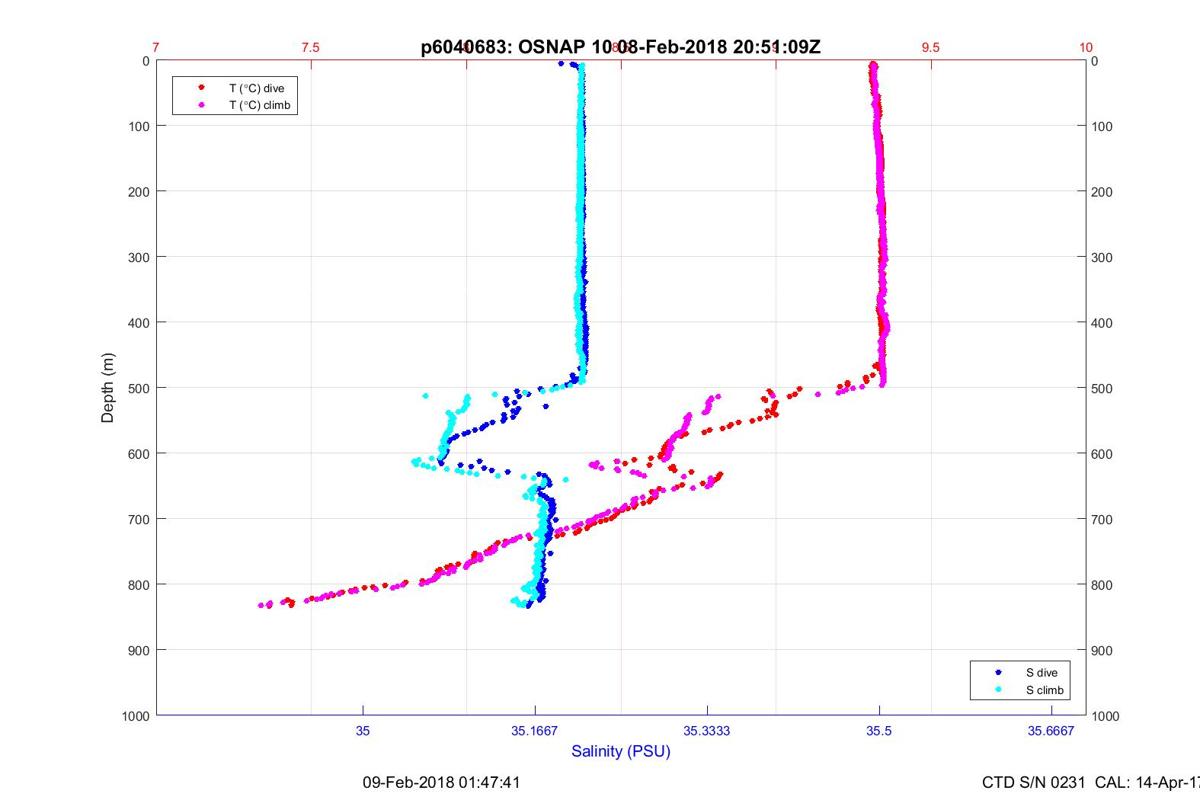Click the 'Depth (m)' axis label
Viewport: 1200px width, 804px height.
click(107, 387)
